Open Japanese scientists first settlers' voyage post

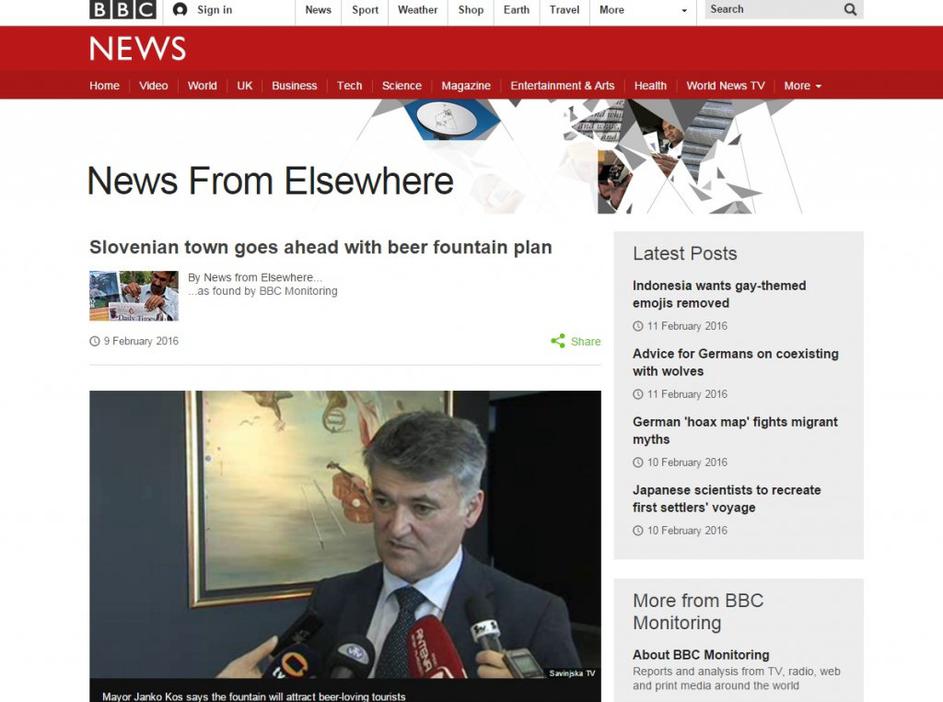pyautogui.click(x=726, y=499)
